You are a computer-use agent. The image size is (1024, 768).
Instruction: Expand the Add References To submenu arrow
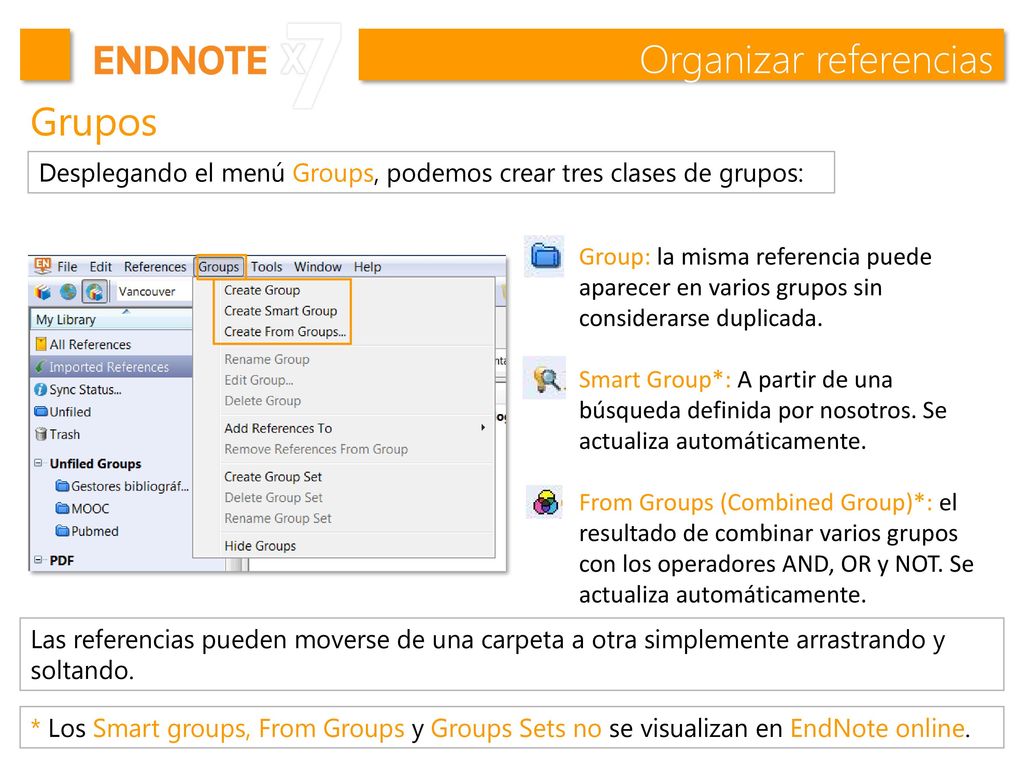click(x=483, y=428)
